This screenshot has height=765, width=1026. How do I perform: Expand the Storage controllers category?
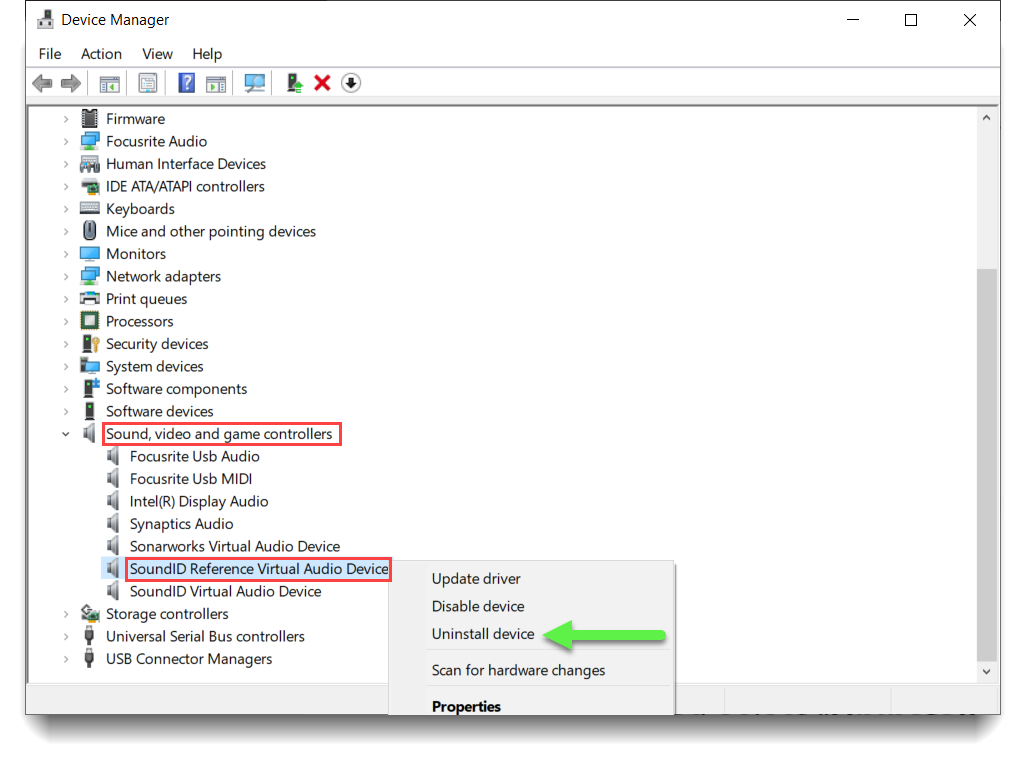pyautogui.click(x=65, y=614)
